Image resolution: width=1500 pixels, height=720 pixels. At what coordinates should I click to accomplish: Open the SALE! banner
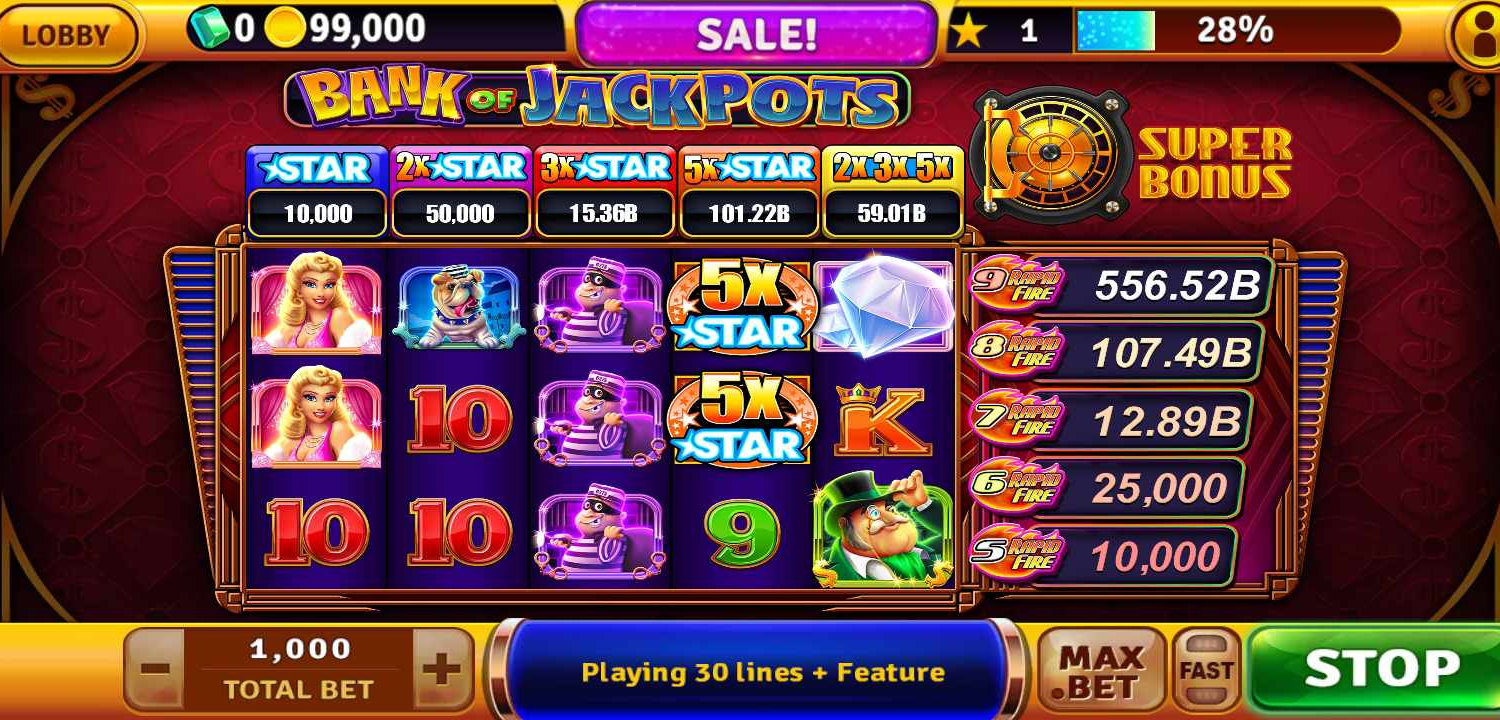[x=757, y=33]
